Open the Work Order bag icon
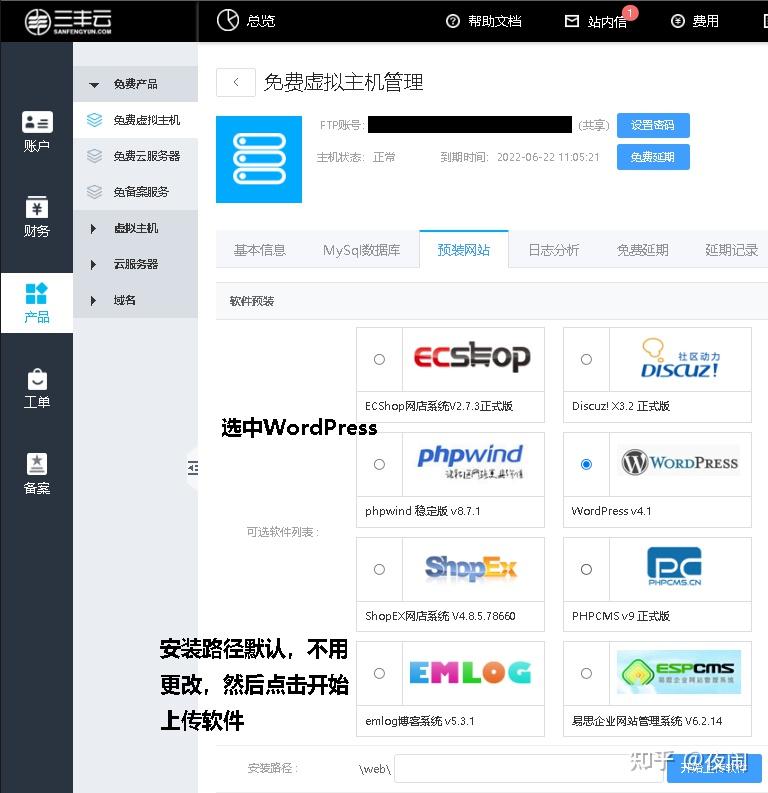 (37, 379)
